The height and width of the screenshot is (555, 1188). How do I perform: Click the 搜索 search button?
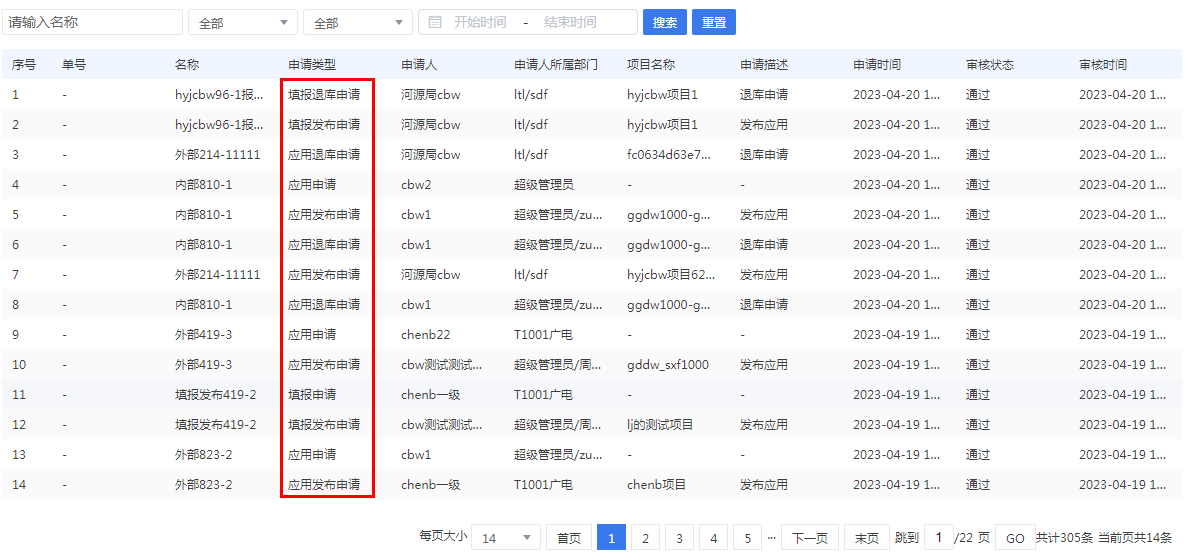(664, 22)
